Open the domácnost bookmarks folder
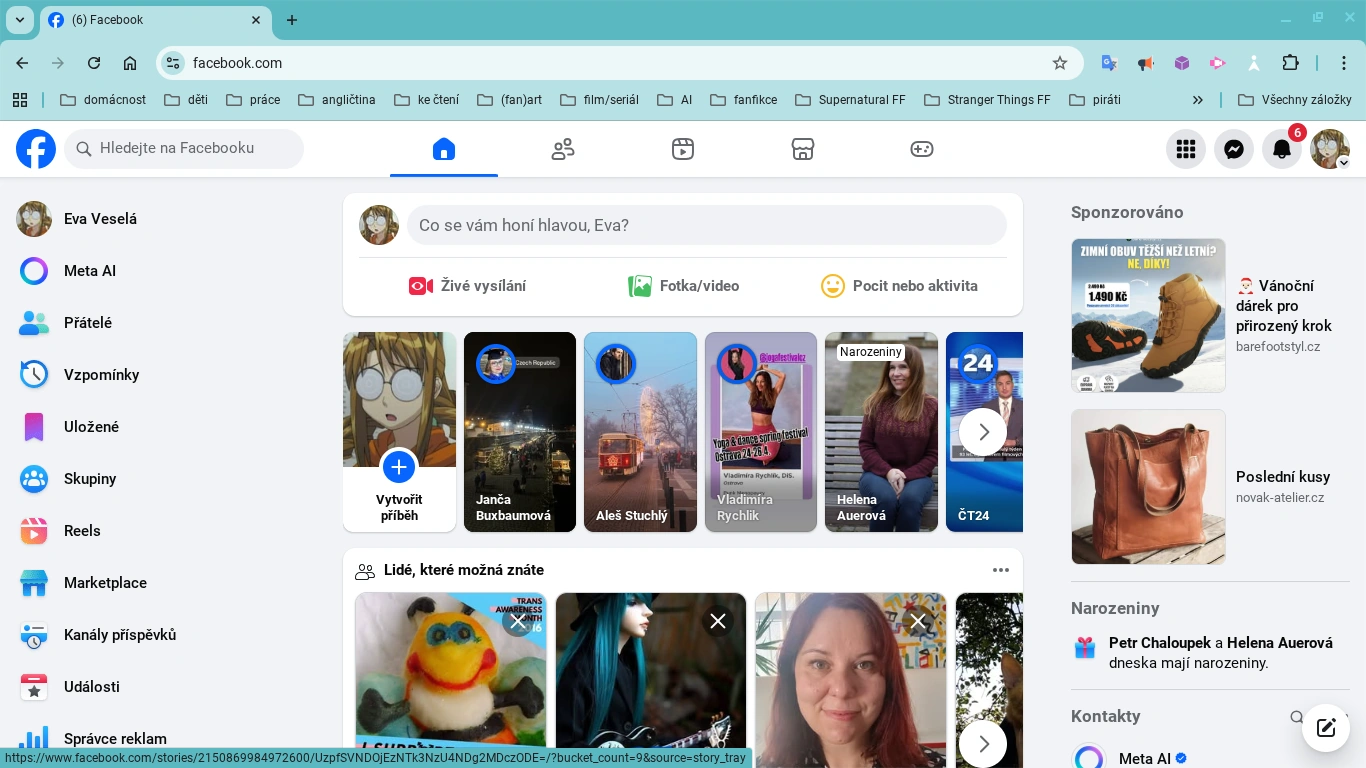 click(103, 100)
